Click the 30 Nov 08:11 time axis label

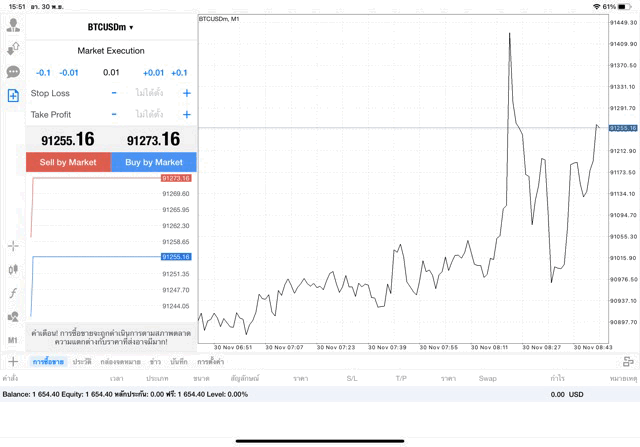pyautogui.click(x=489, y=347)
